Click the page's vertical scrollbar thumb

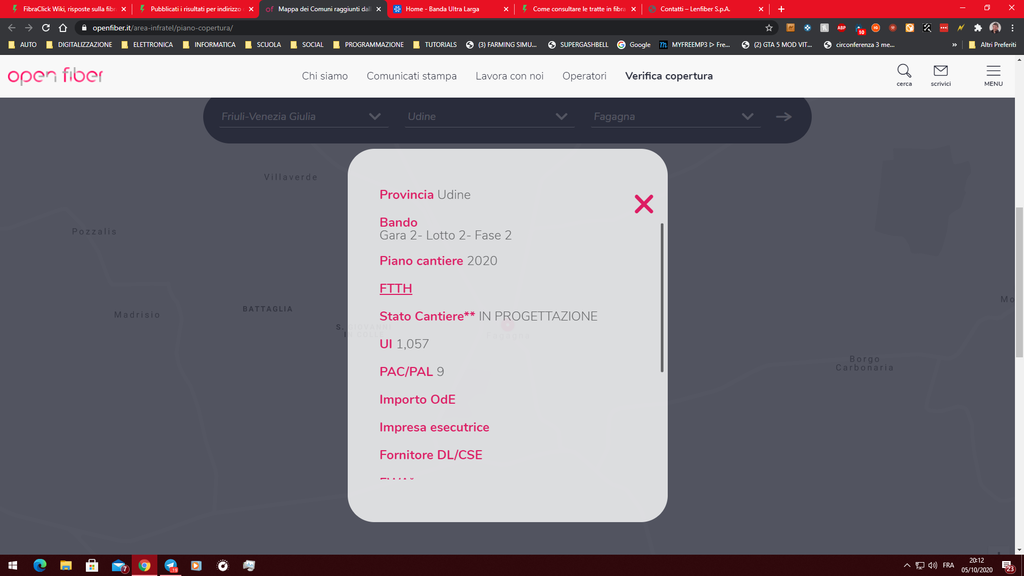1019,281
